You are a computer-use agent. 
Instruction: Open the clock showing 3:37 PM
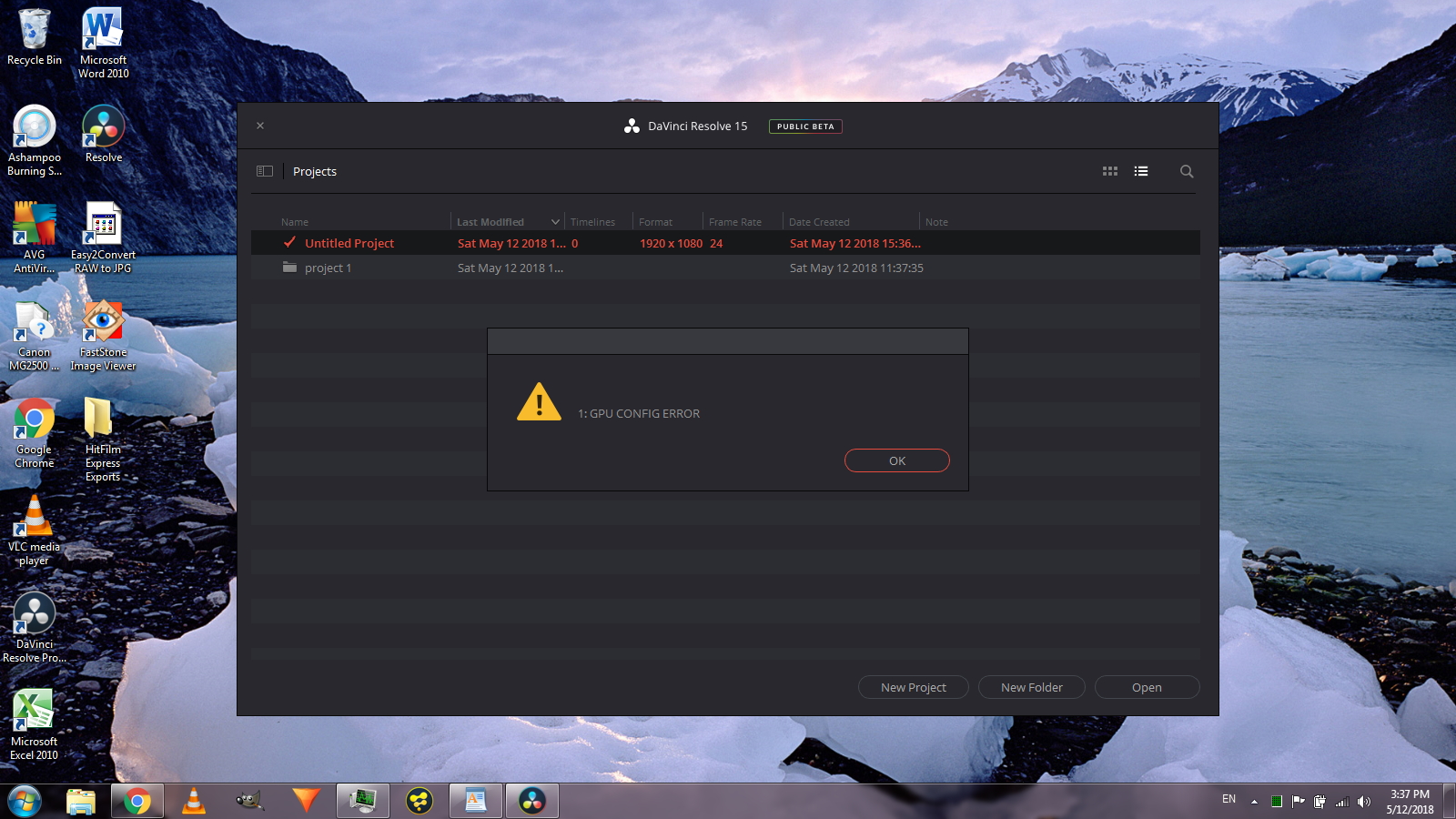click(1410, 802)
